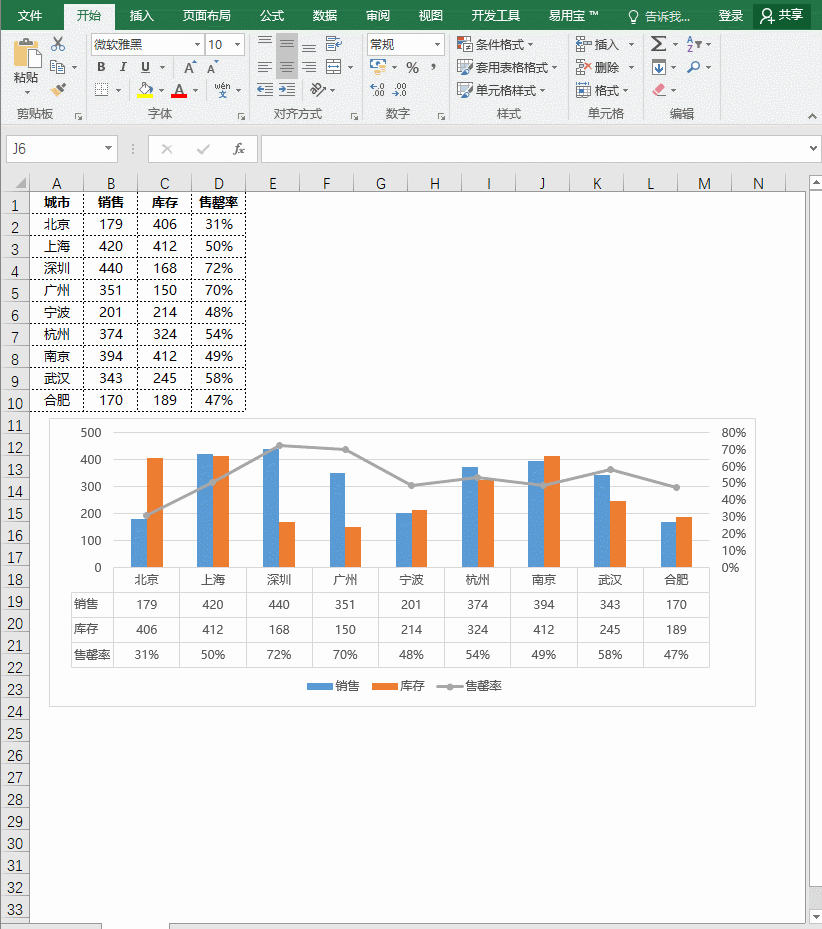
Task: Open the font name dropdown
Action: [x=197, y=44]
